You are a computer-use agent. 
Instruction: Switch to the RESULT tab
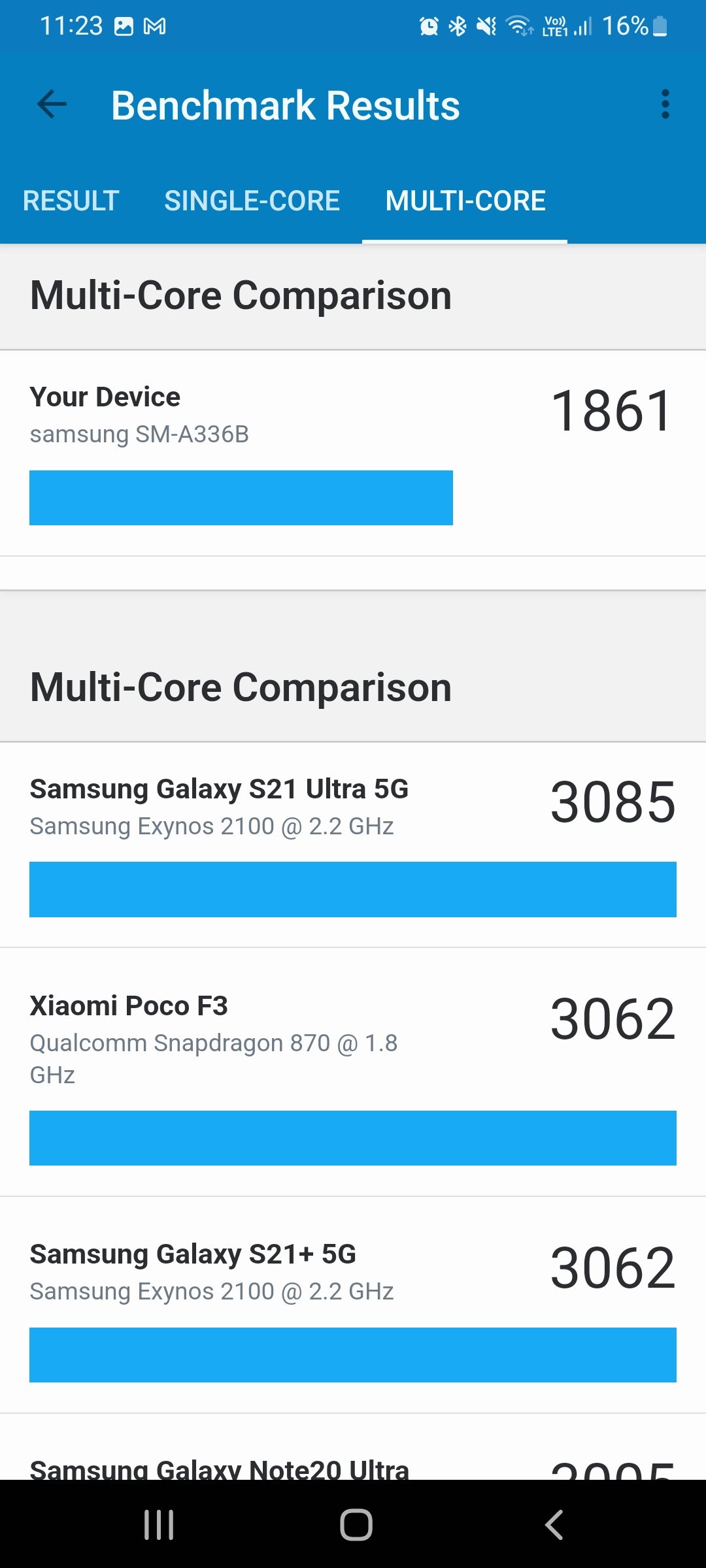tap(71, 201)
